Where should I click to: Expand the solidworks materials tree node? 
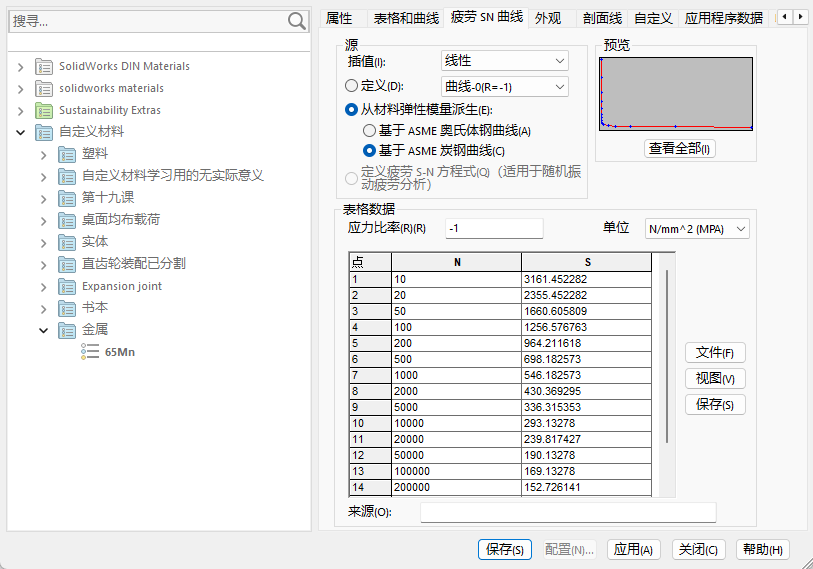pos(20,88)
